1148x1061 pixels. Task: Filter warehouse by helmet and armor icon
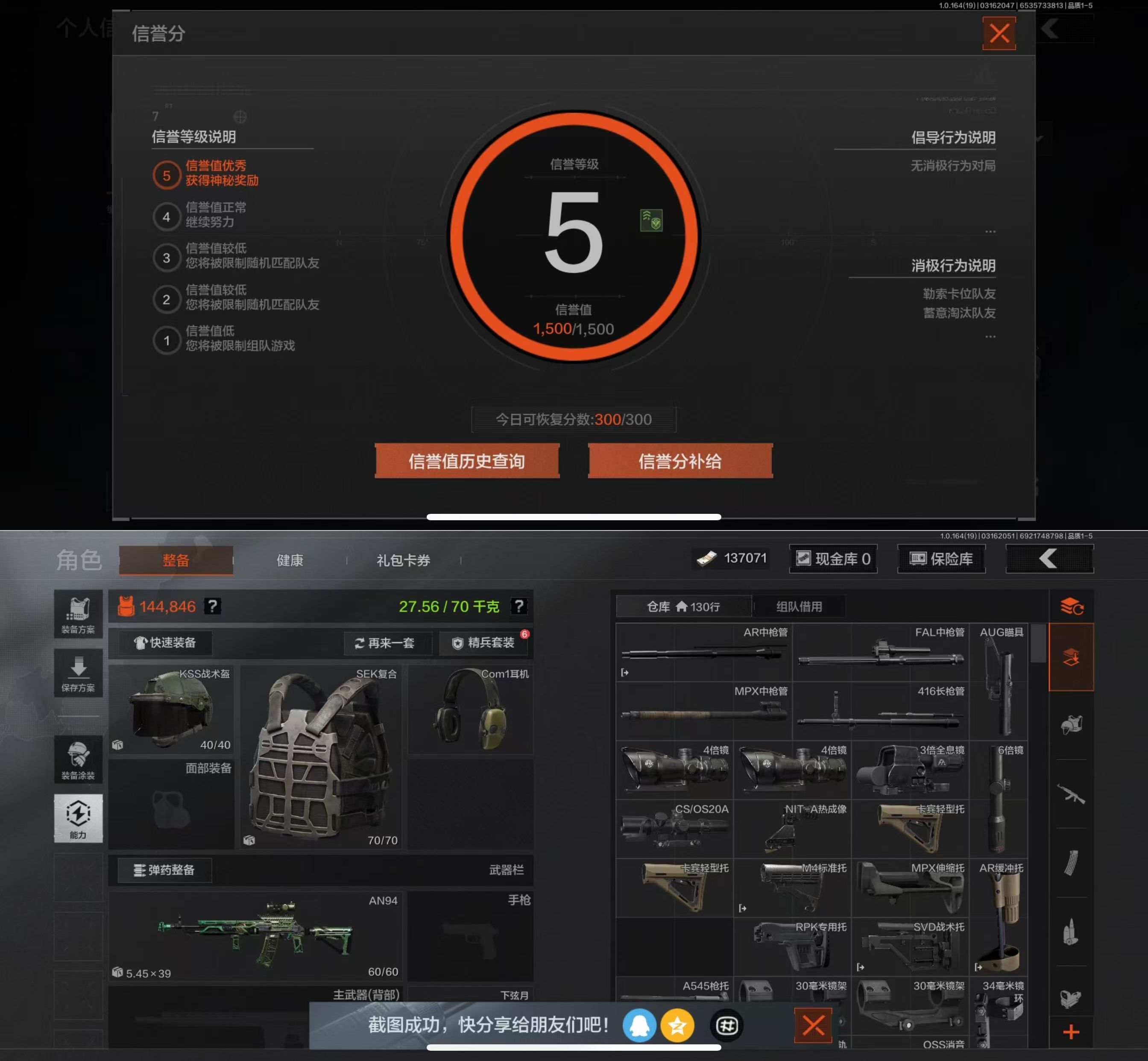(x=1071, y=724)
